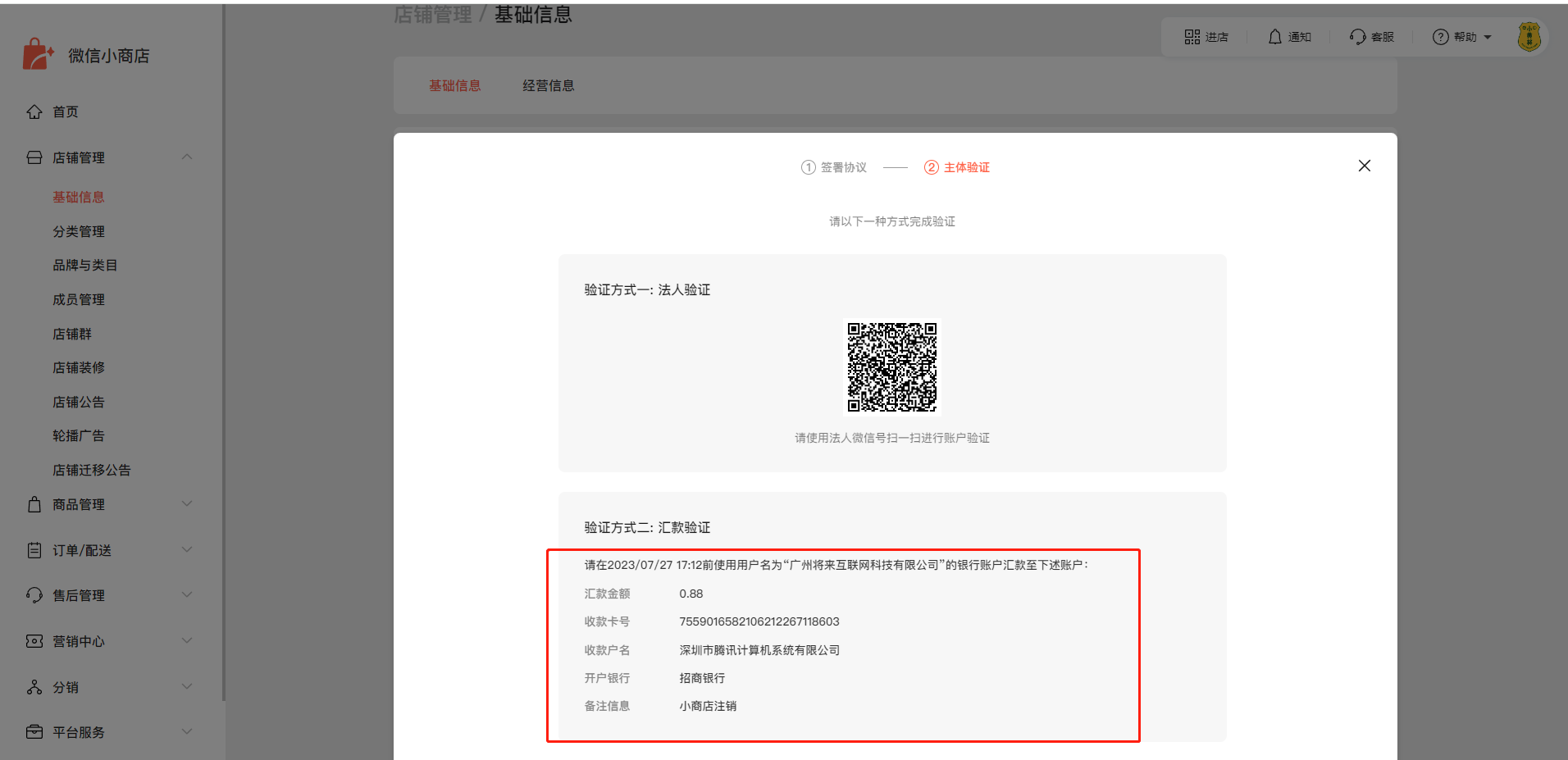Open the account avatar badge
Screen dimensions: 1568x760
coord(1529,37)
